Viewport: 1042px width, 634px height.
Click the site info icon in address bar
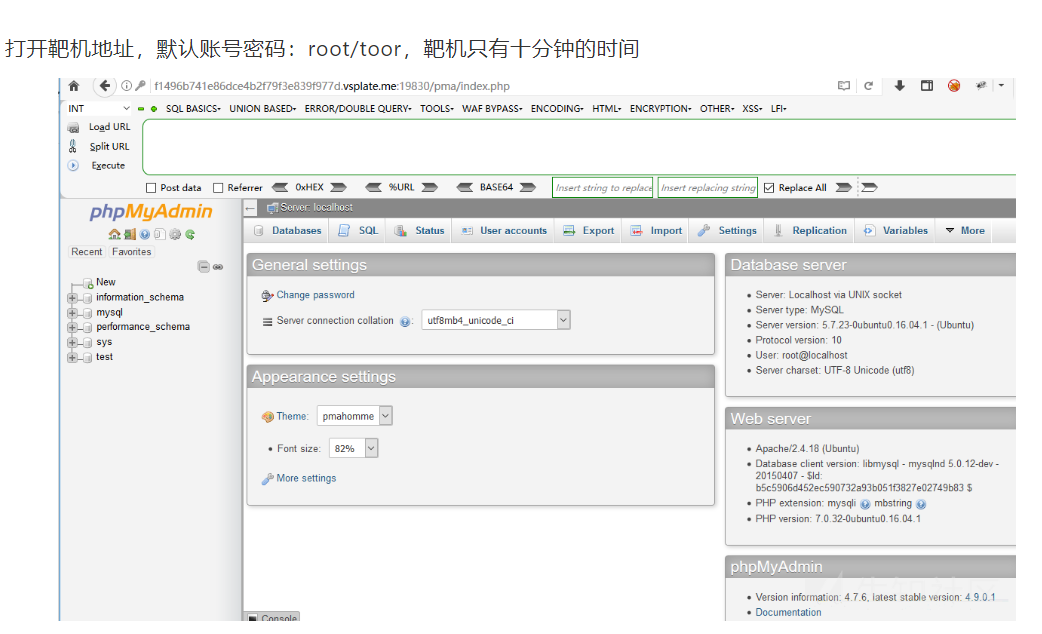(126, 86)
